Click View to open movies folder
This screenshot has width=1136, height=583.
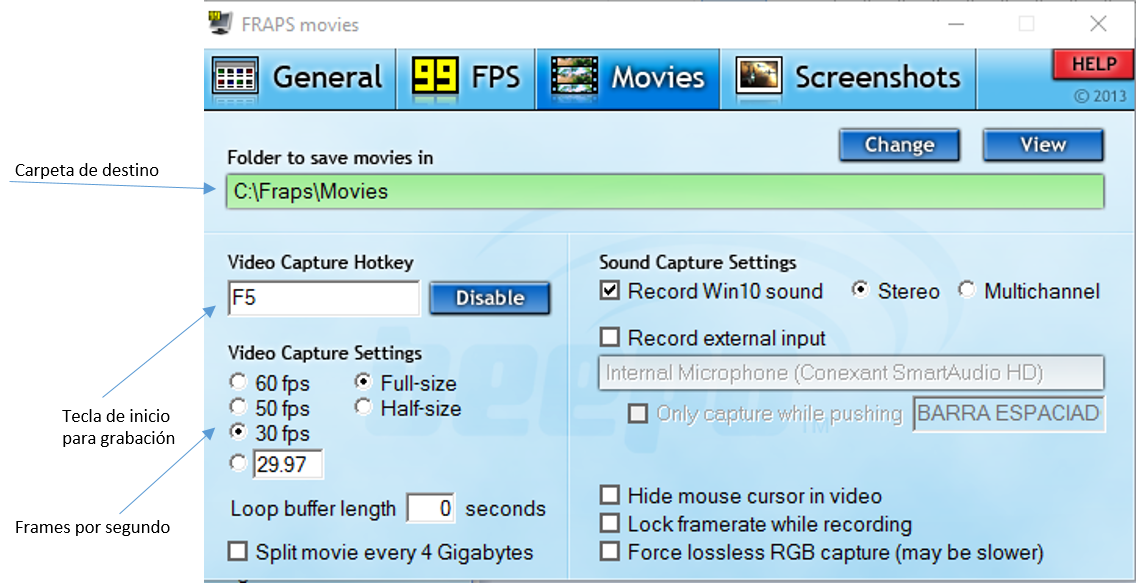pyautogui.click(x=1043, y=145)
